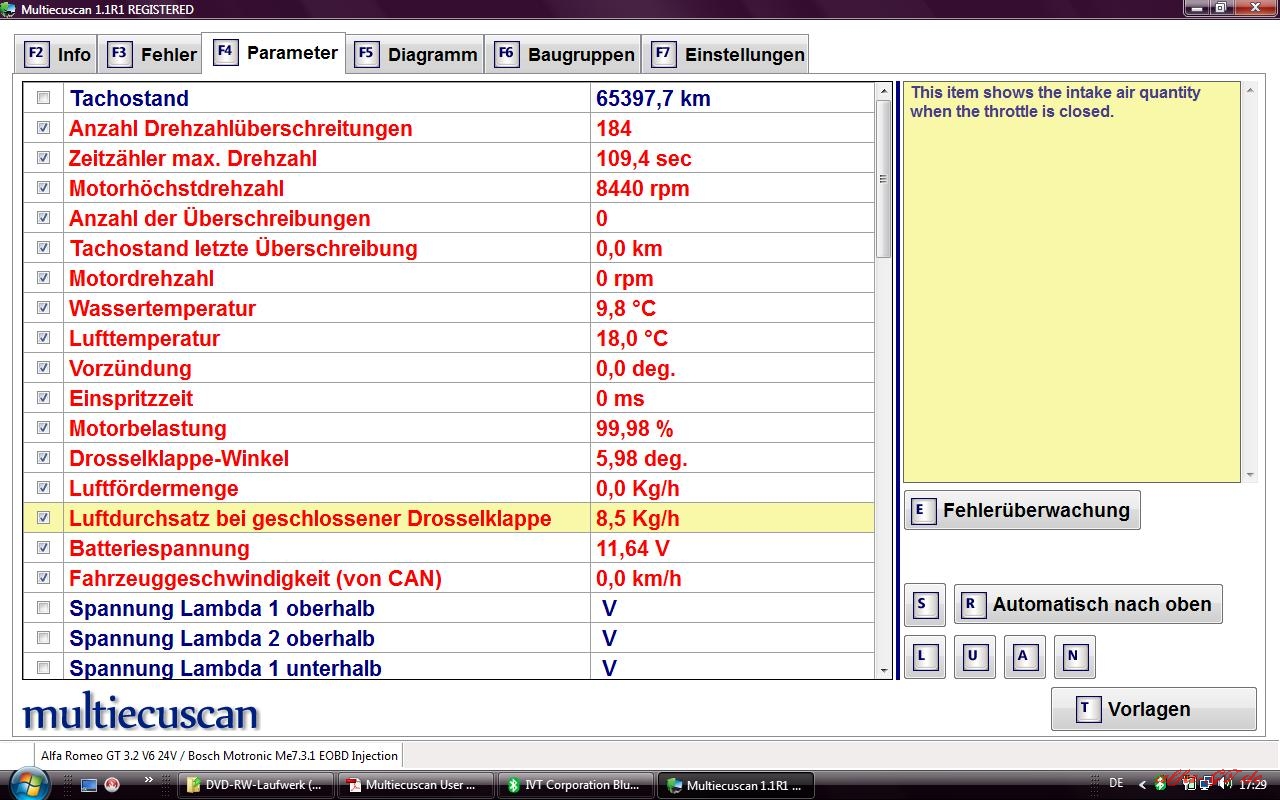This screenshot has height=800, width=1280.
Task: Click parameter list scroll down arrow
Action: 883,670
